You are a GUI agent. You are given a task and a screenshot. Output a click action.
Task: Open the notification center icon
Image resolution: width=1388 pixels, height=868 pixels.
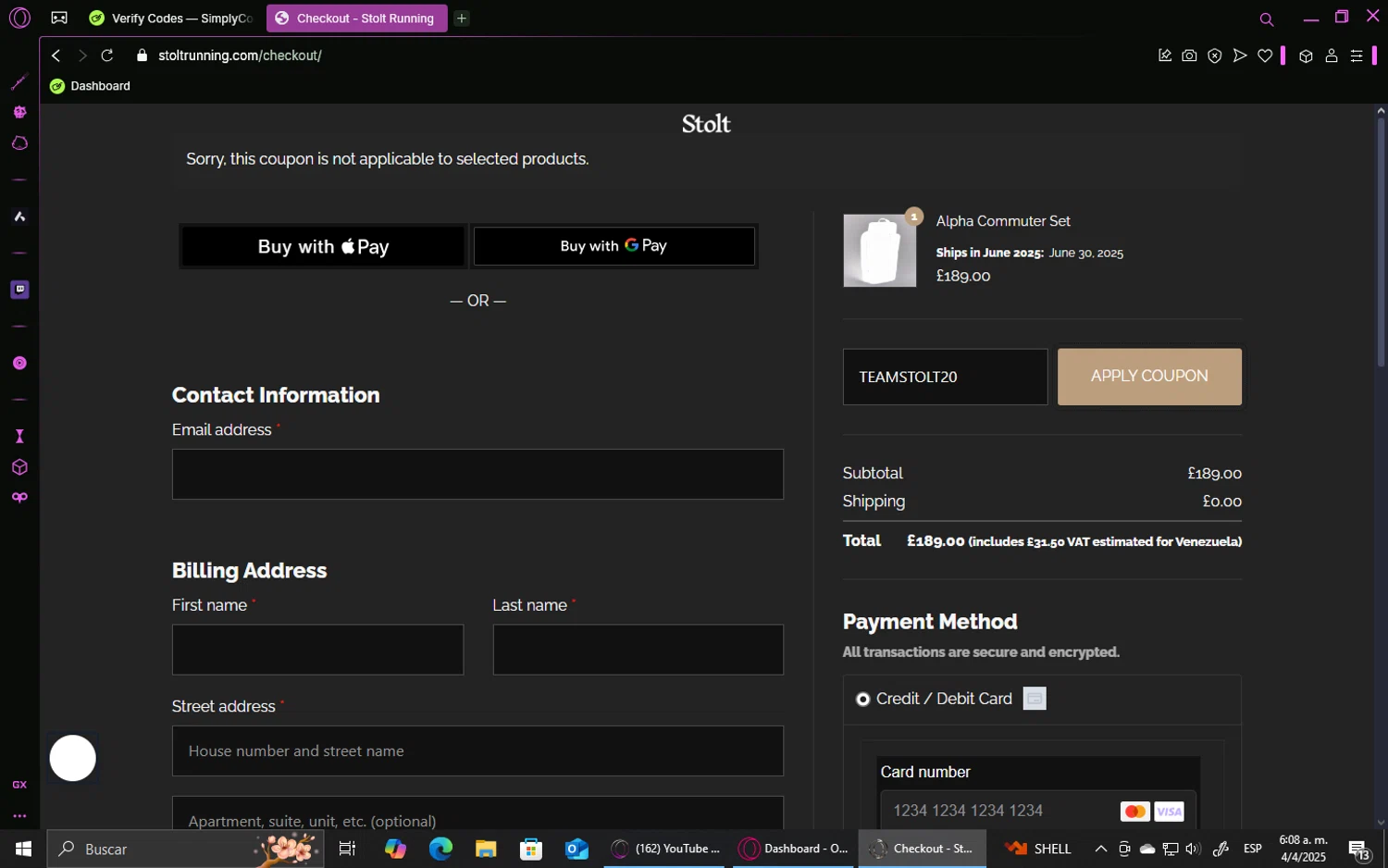(x=1359, y=849)
